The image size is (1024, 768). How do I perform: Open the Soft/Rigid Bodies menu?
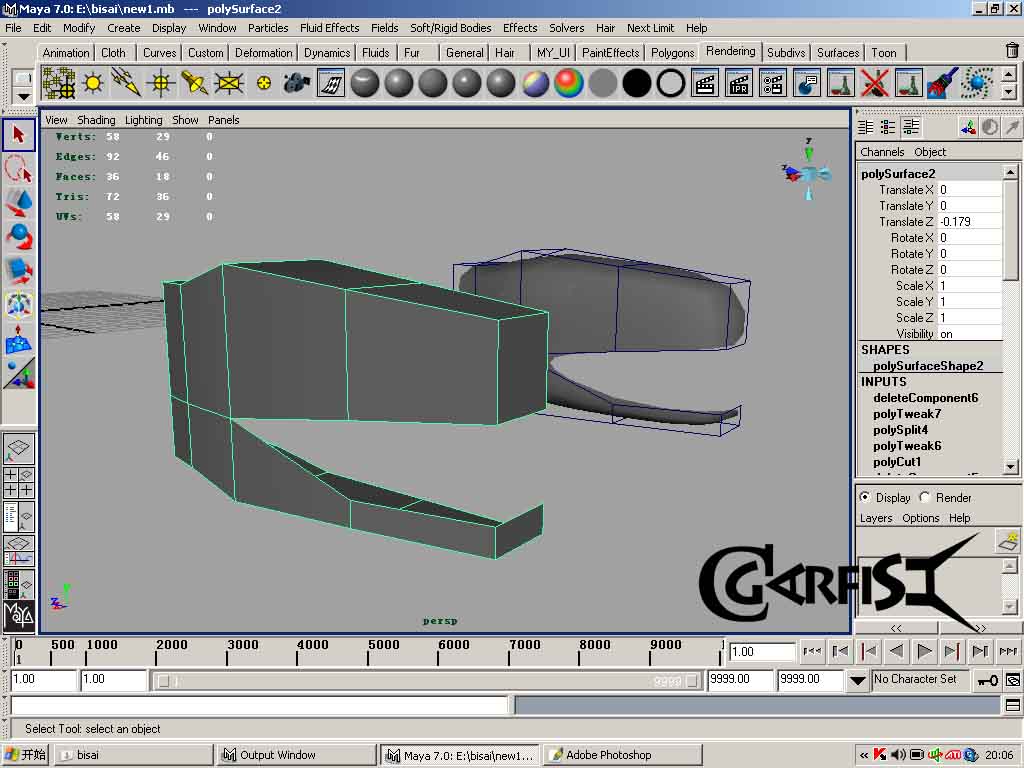(451, 27)
